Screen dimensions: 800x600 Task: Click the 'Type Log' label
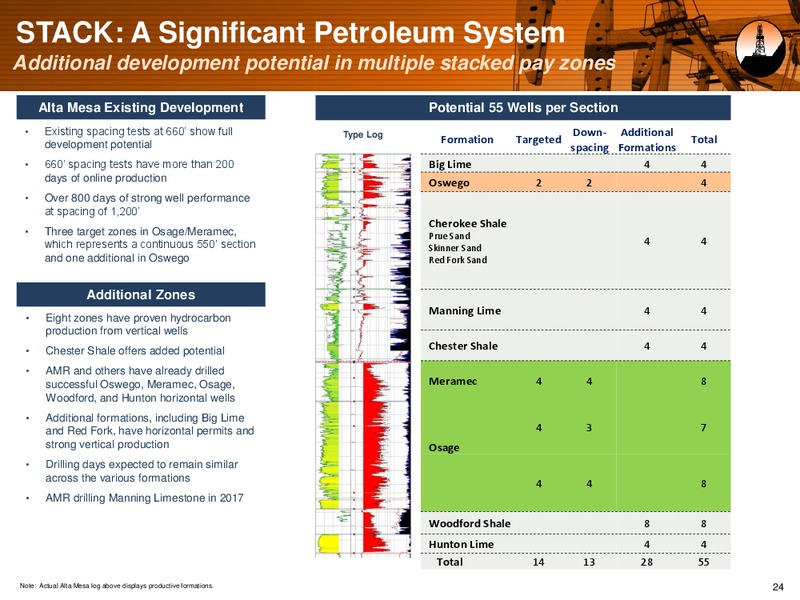[363, 135]
